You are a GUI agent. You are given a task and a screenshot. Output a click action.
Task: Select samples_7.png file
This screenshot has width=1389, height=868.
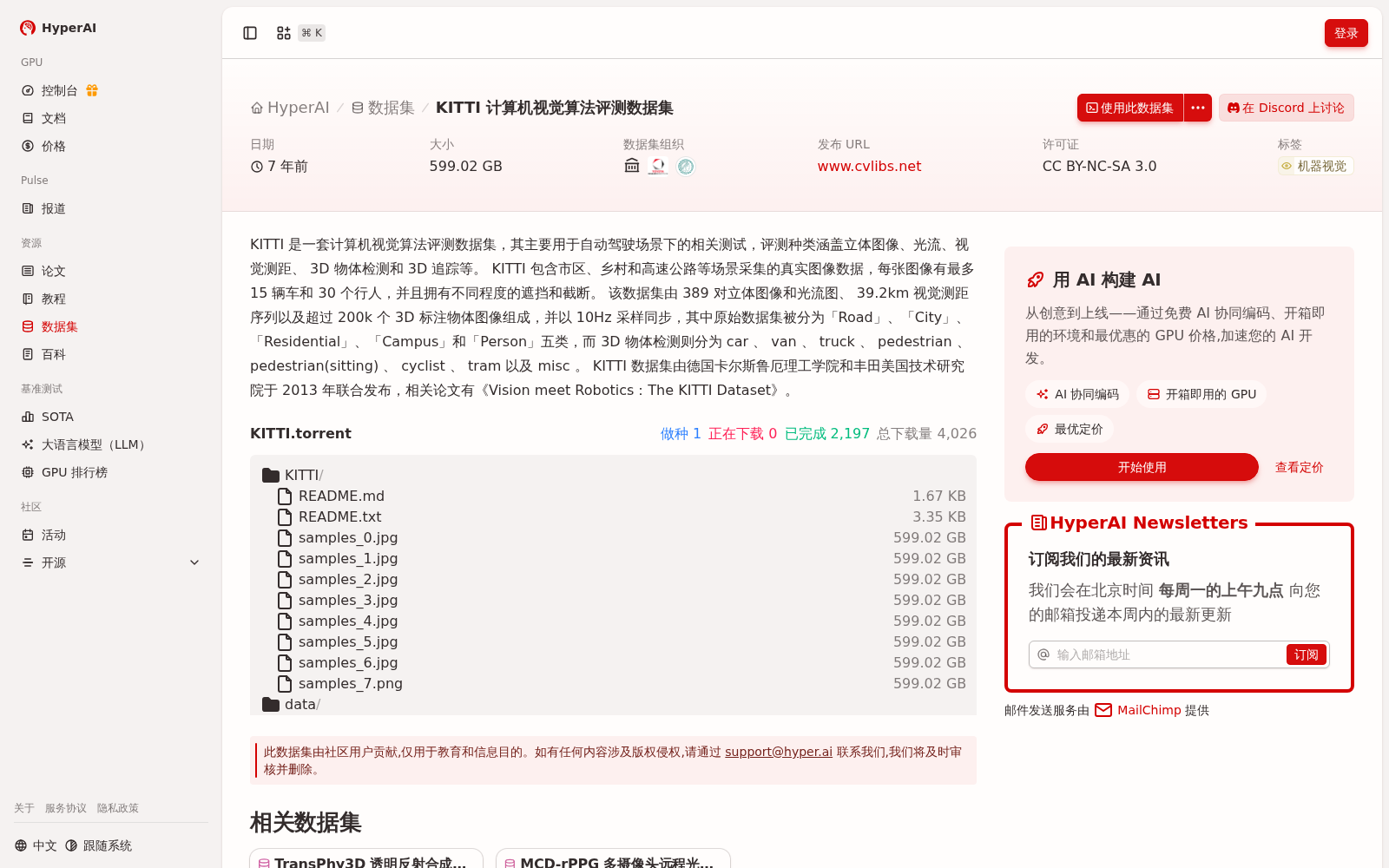351,683
